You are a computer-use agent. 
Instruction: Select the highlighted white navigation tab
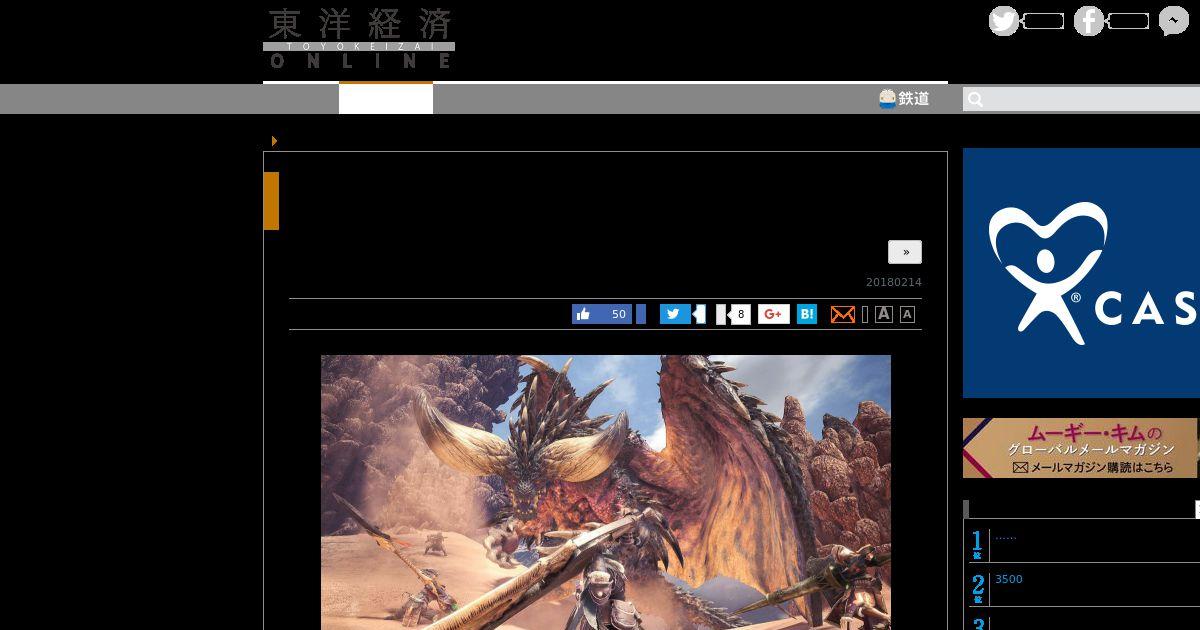click(386, 98)
